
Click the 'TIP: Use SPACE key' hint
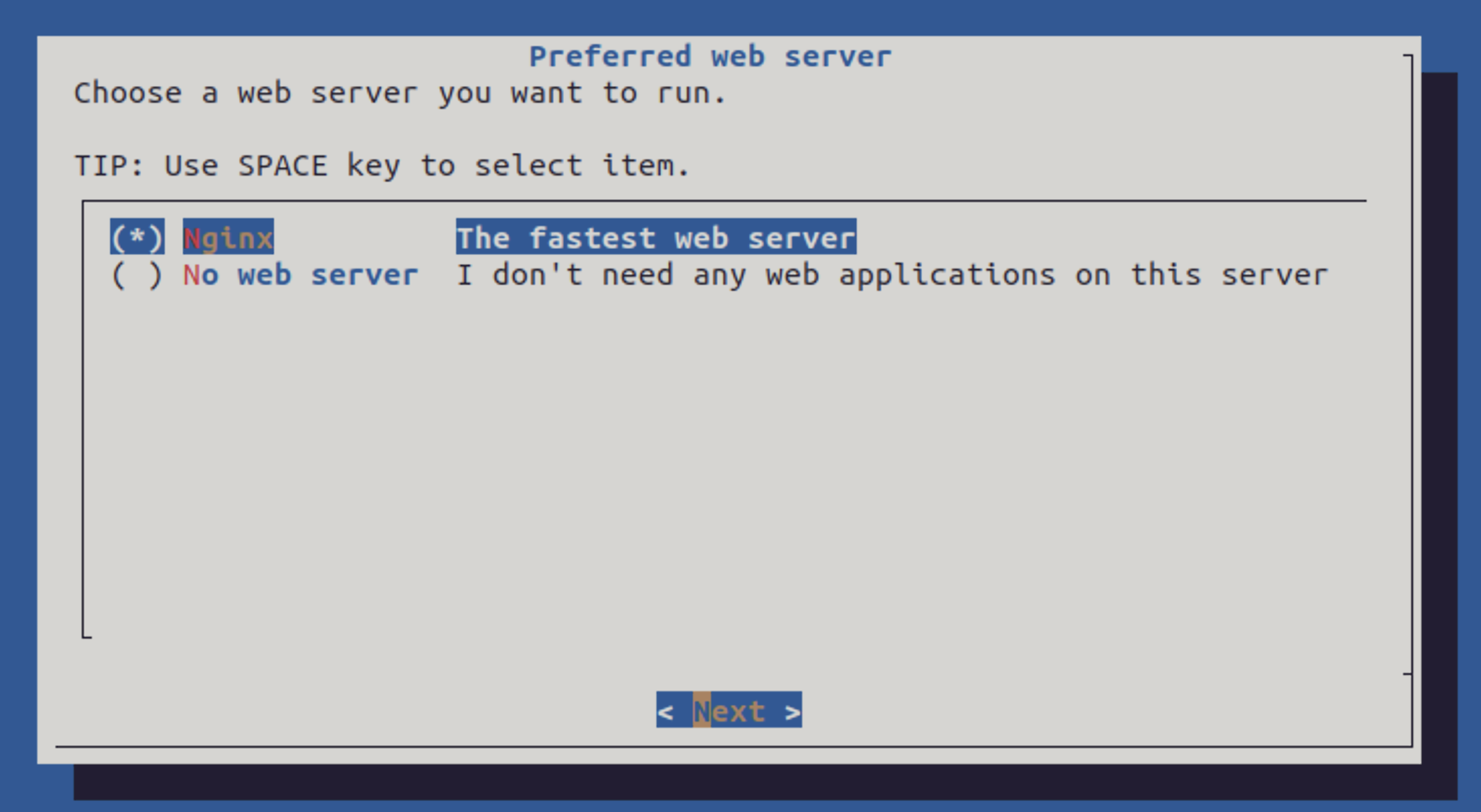(x=382, y=165)
